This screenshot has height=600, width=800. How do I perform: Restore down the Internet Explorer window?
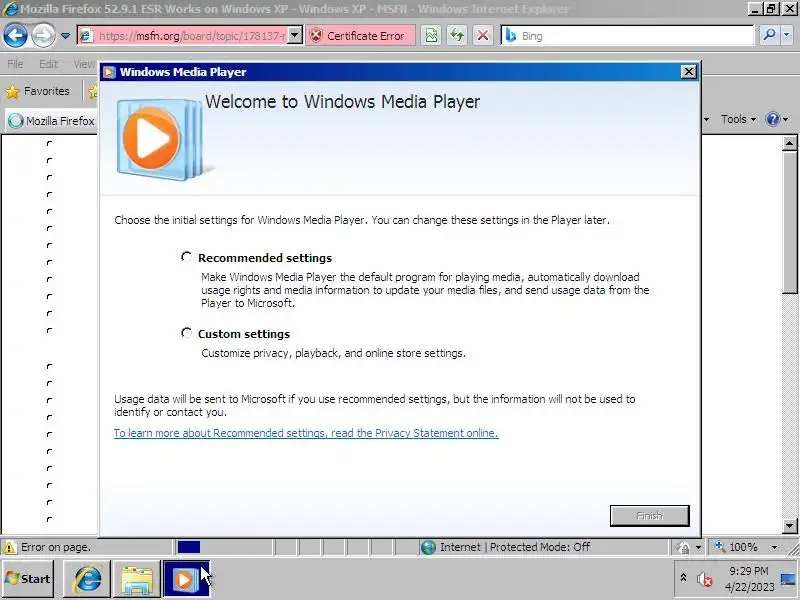coord(771,8)
